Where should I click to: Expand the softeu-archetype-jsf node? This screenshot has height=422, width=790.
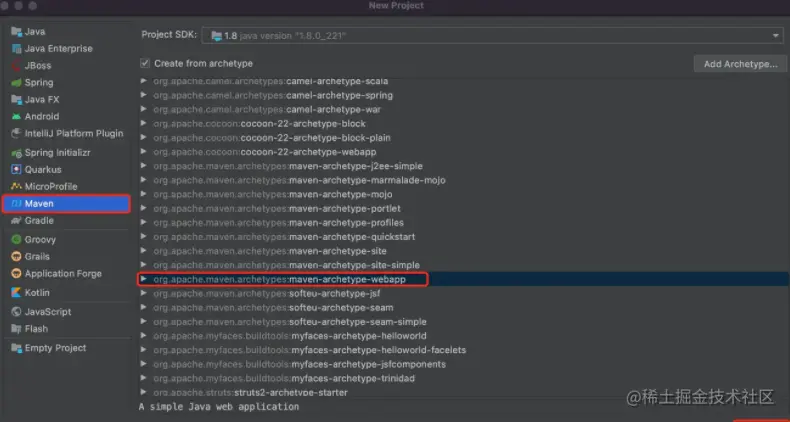coord(144,293)
